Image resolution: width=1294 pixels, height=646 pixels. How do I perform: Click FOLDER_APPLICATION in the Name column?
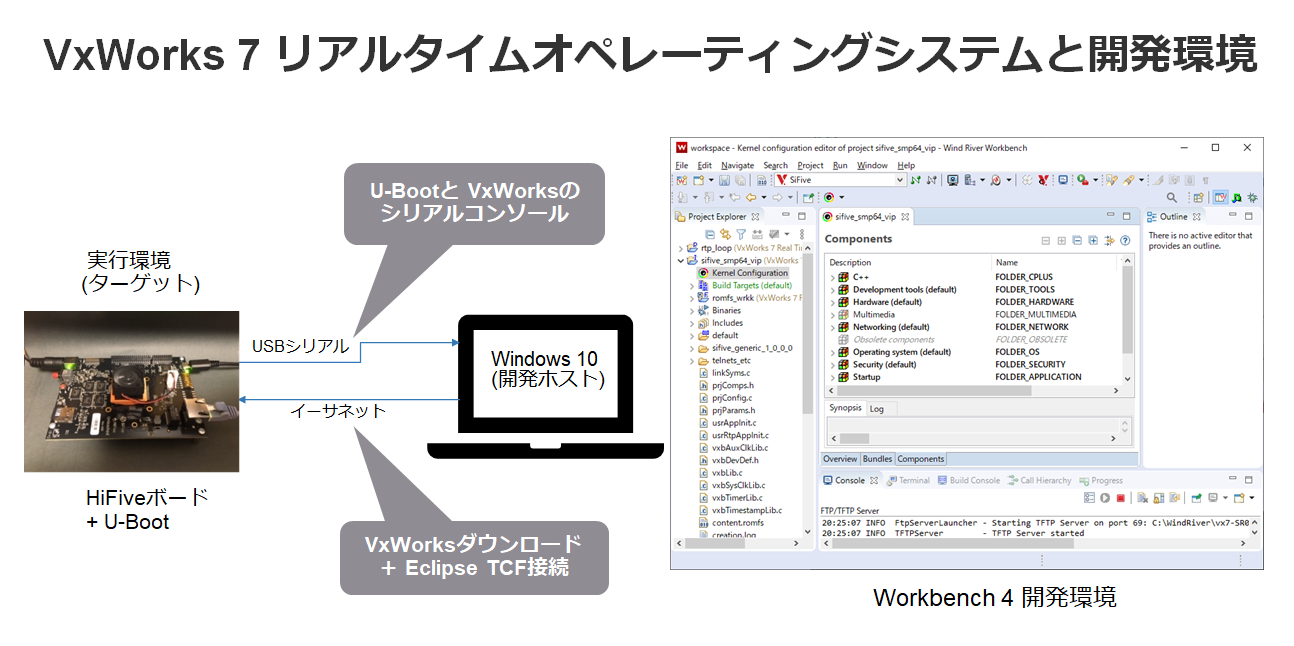[x=1038, y=377]
